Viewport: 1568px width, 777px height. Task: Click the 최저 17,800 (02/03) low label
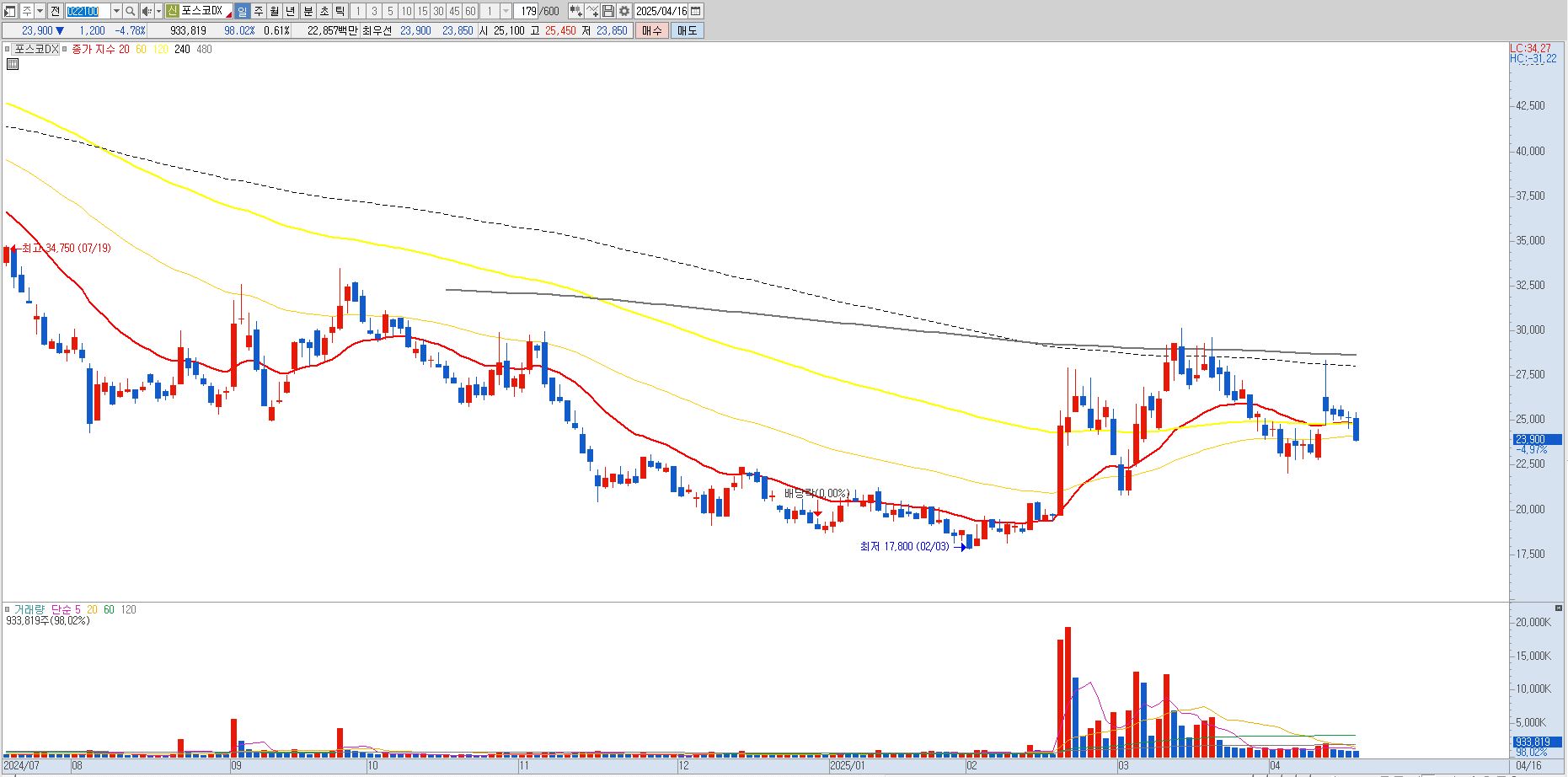point(904,546)
